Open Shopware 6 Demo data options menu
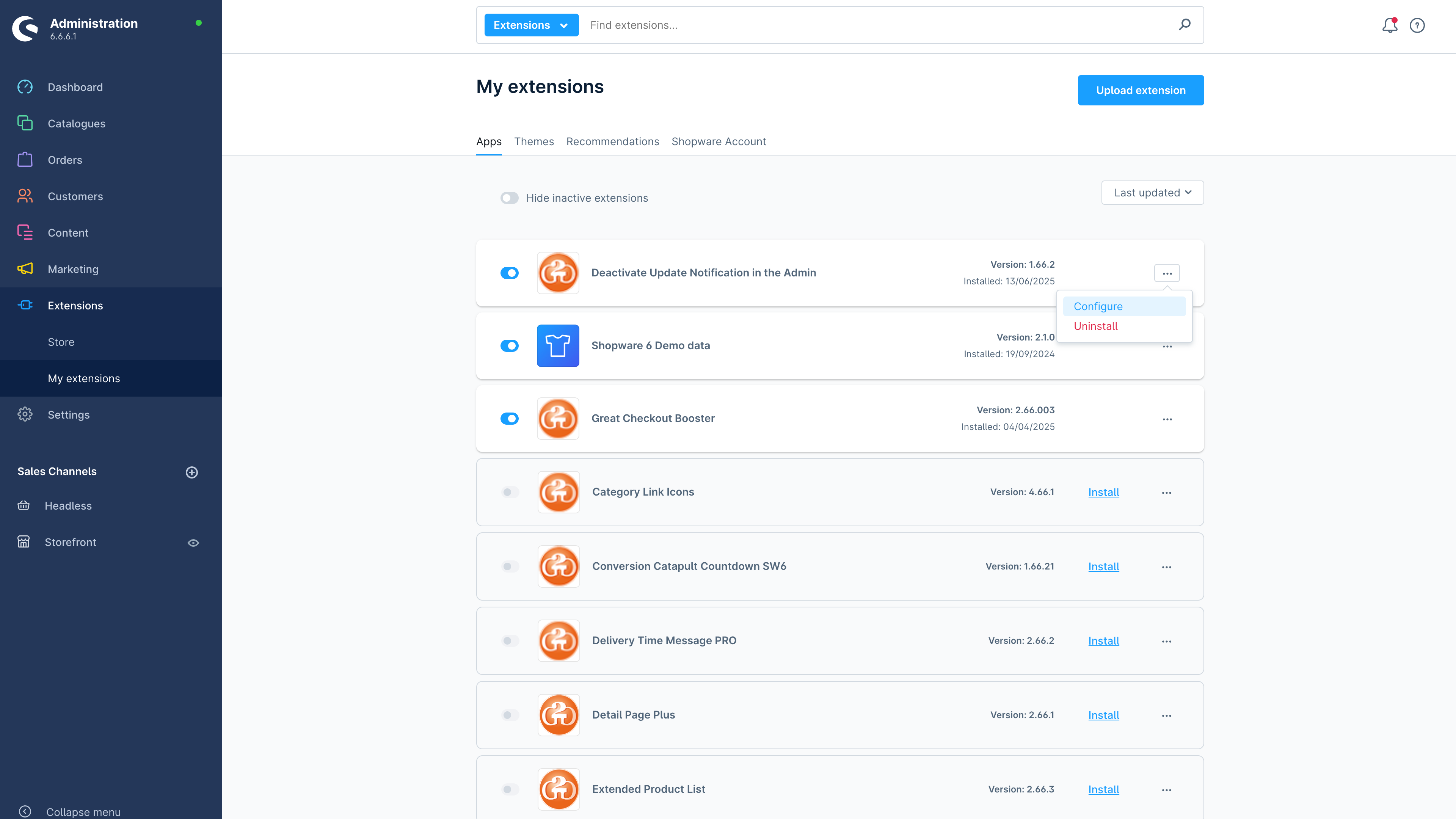Screen dimensions: 1456x819 (1167, 347)
